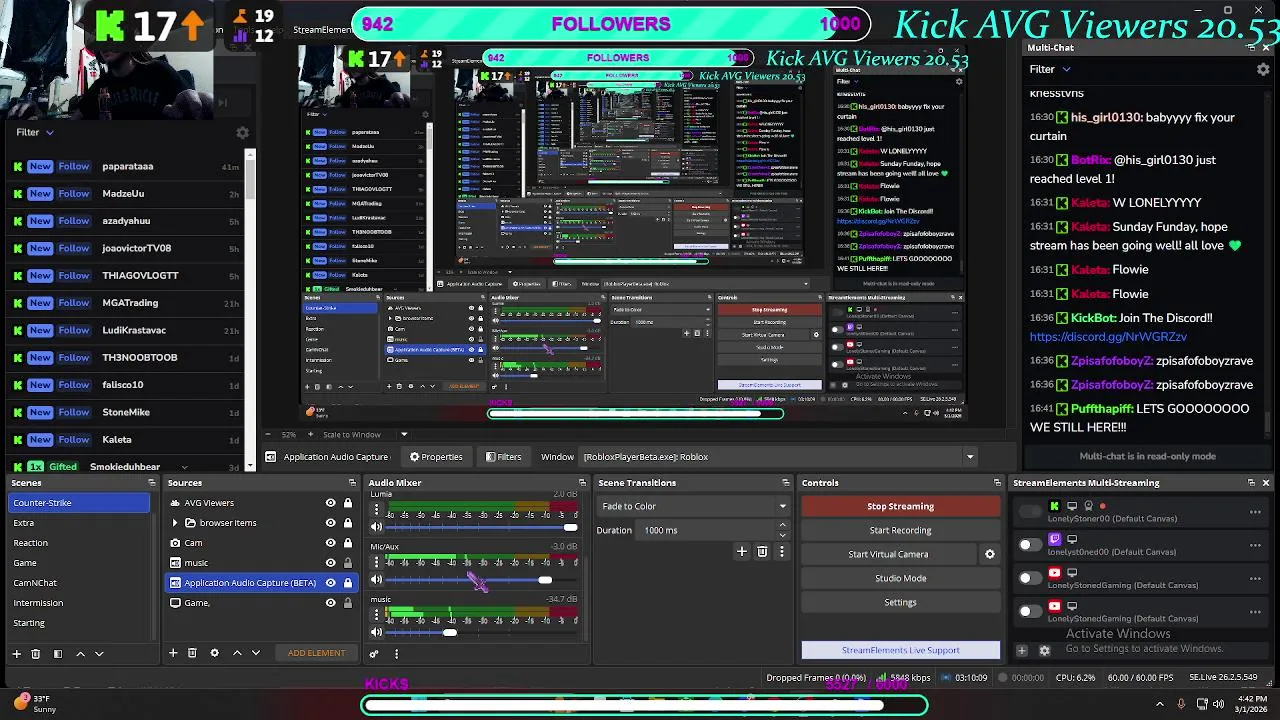Open Audio Mixer menu dots
This screenshot has width=1280, height=720.
click(396, 654)
